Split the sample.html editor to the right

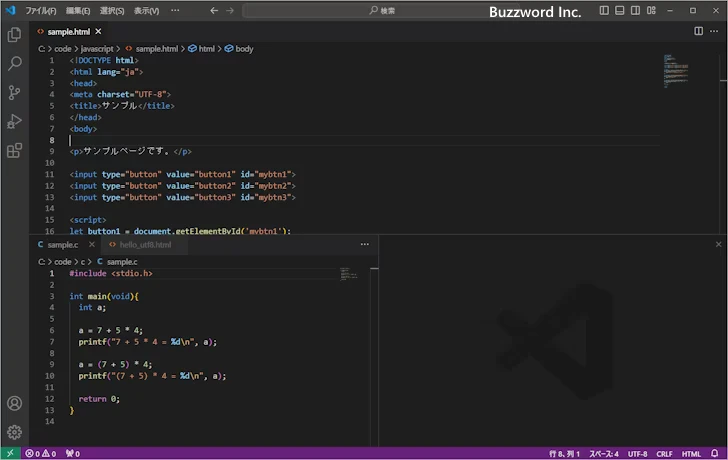tap(699, 31)
